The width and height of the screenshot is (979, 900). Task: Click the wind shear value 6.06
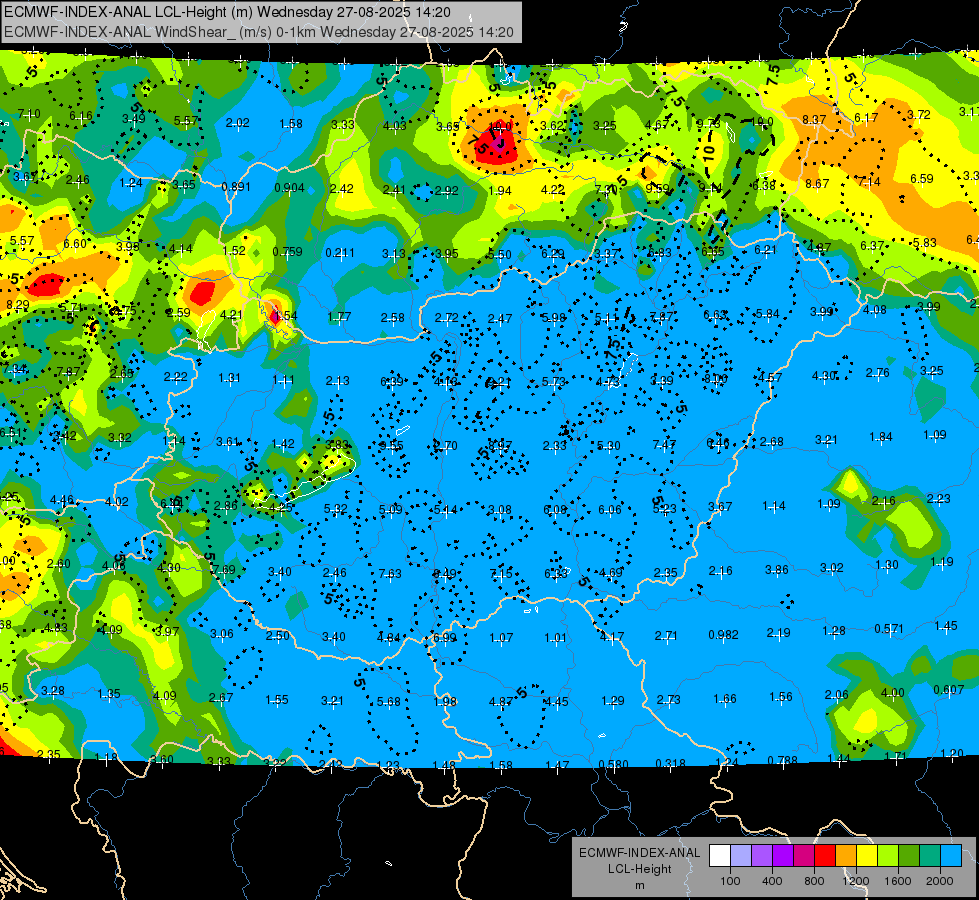609,510
